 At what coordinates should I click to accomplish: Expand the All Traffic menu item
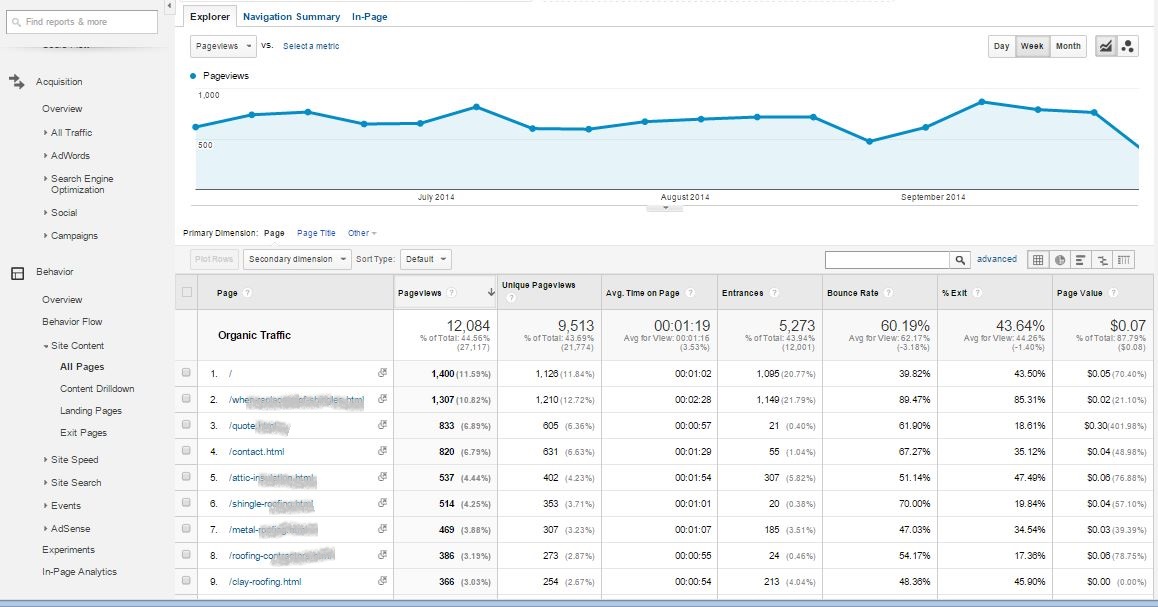pos(71,132)
